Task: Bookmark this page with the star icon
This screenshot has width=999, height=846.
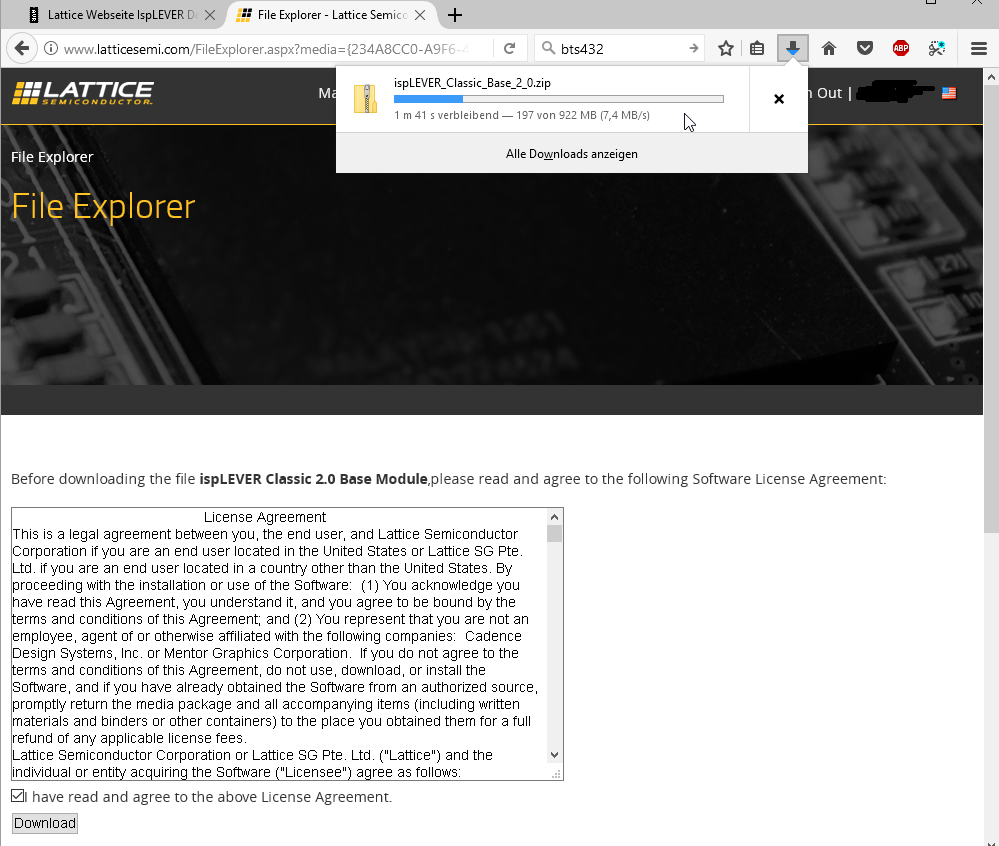Action: pyautogui.click(x=726, y=48)
